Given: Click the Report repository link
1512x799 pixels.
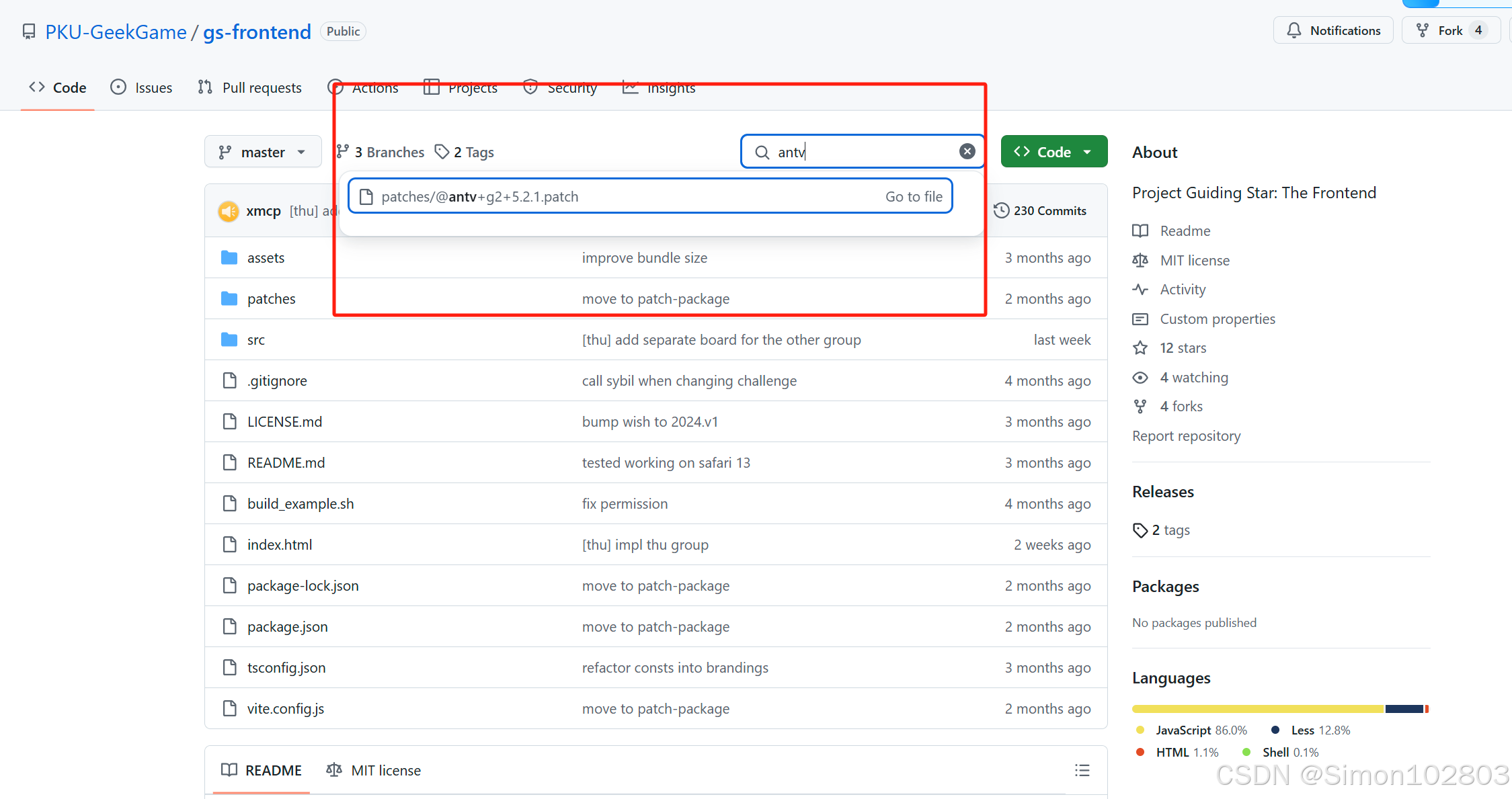Looking at the screenshot, I should [1186, 436].
